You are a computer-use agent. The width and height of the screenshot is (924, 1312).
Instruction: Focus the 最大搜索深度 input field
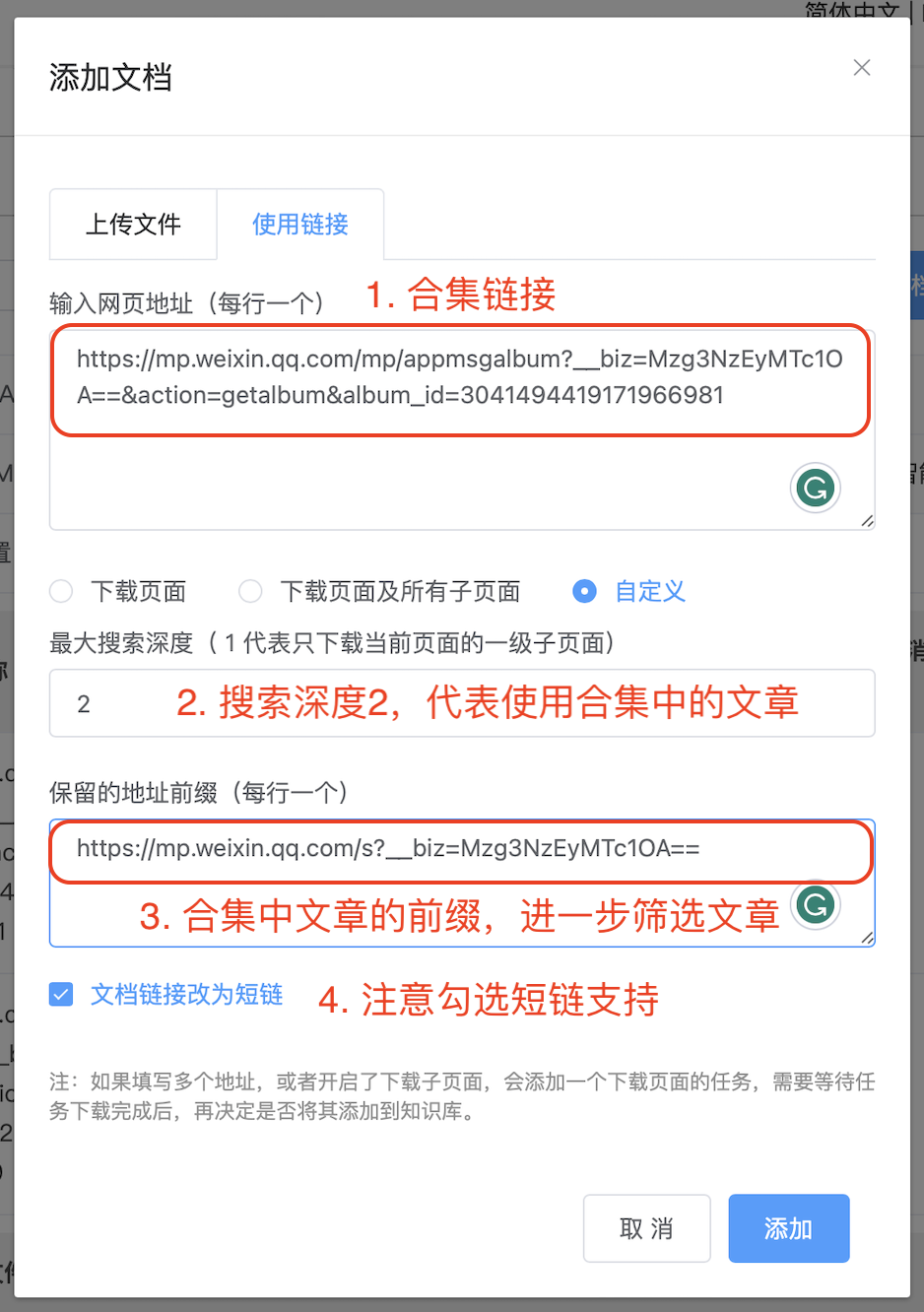[462, 703]
